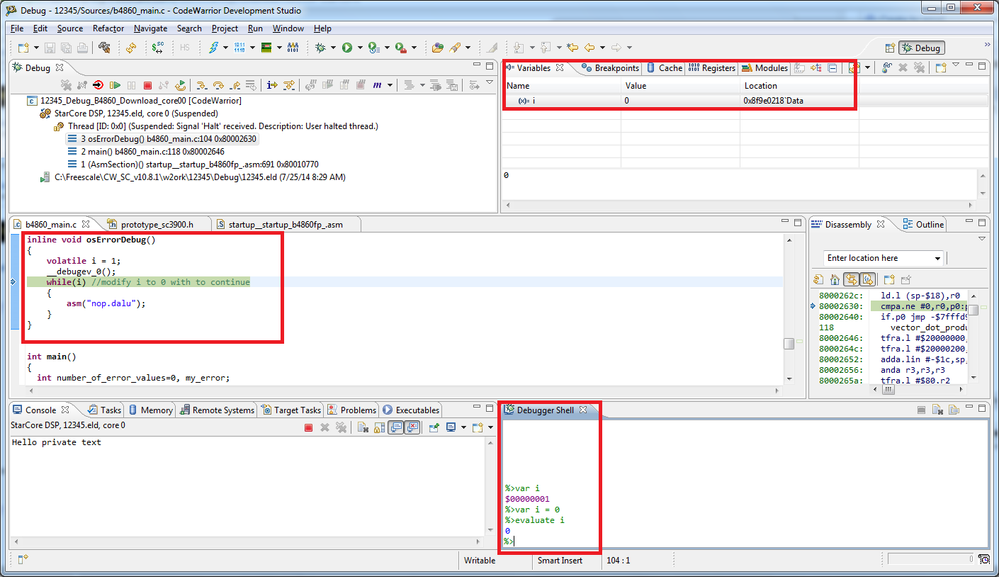
Task: Click the red Reset circle icon in Debug view
Action: (98, 85)
